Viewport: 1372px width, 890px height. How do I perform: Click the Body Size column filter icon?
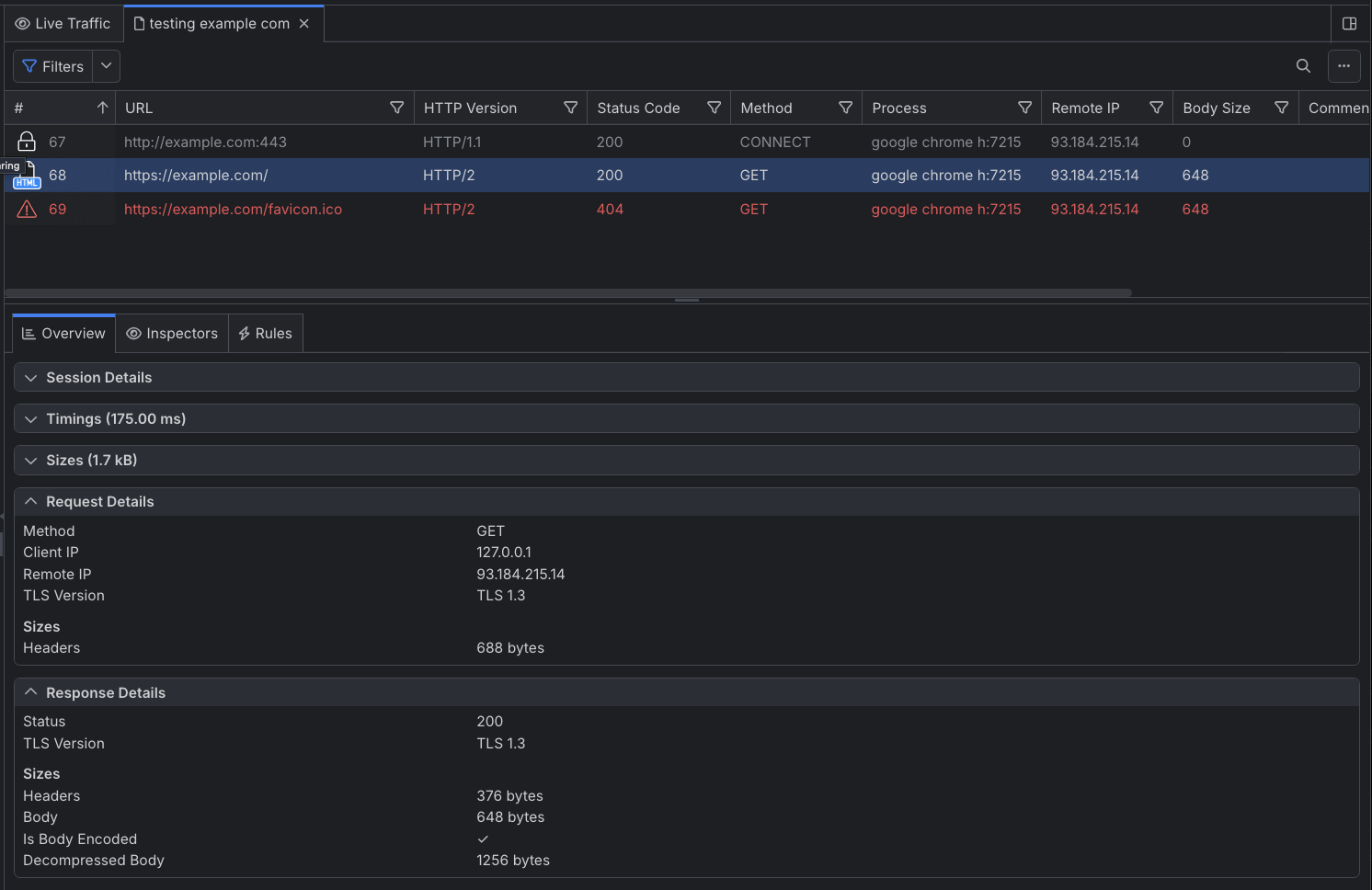click(x=1281, y=108)
